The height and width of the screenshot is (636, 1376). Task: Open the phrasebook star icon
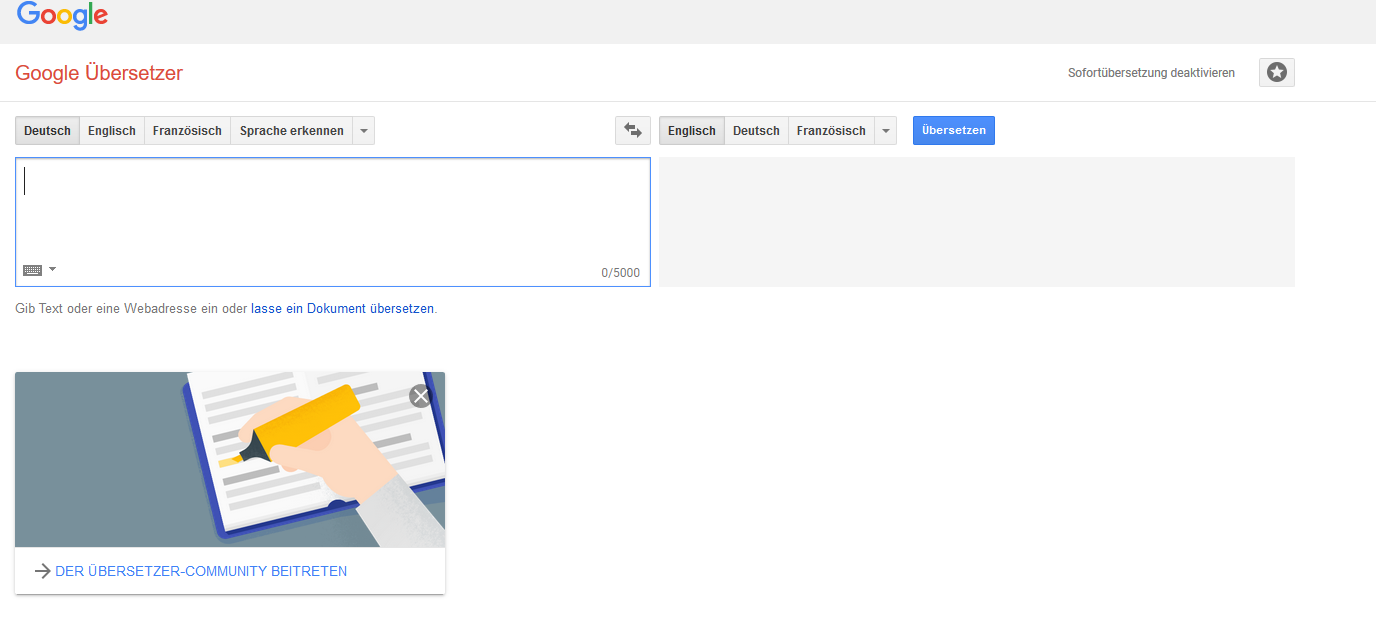(1277, 73)
